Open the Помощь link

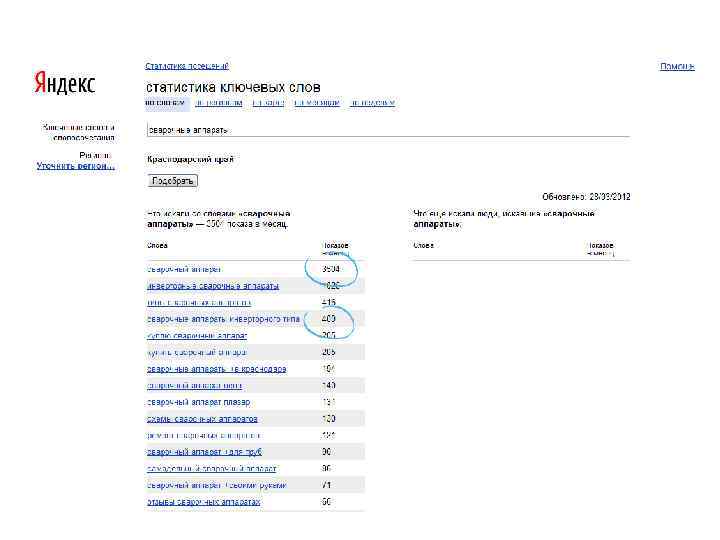(x=677, y=67)
